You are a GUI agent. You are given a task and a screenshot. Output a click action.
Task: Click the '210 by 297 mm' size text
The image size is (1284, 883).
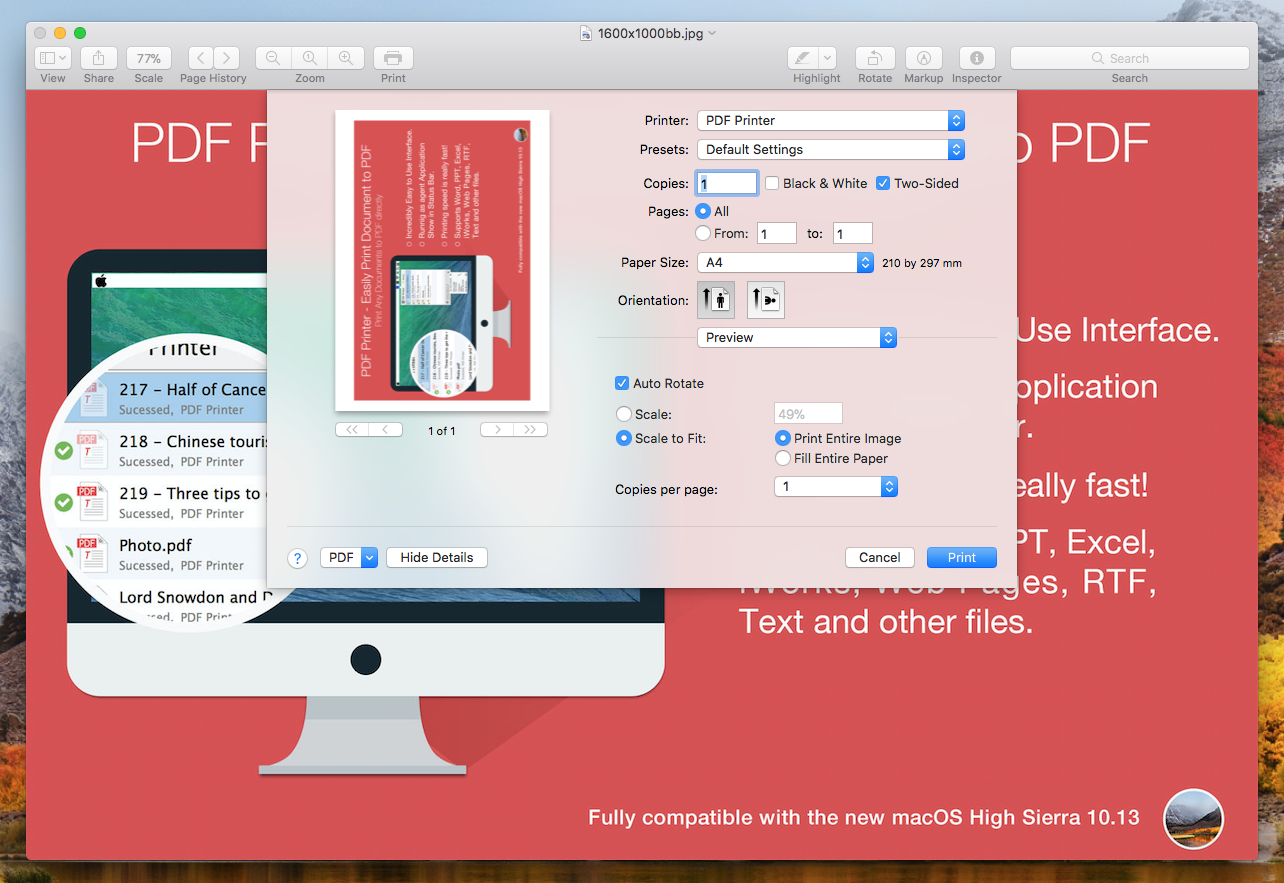click(x=922, y=263)
